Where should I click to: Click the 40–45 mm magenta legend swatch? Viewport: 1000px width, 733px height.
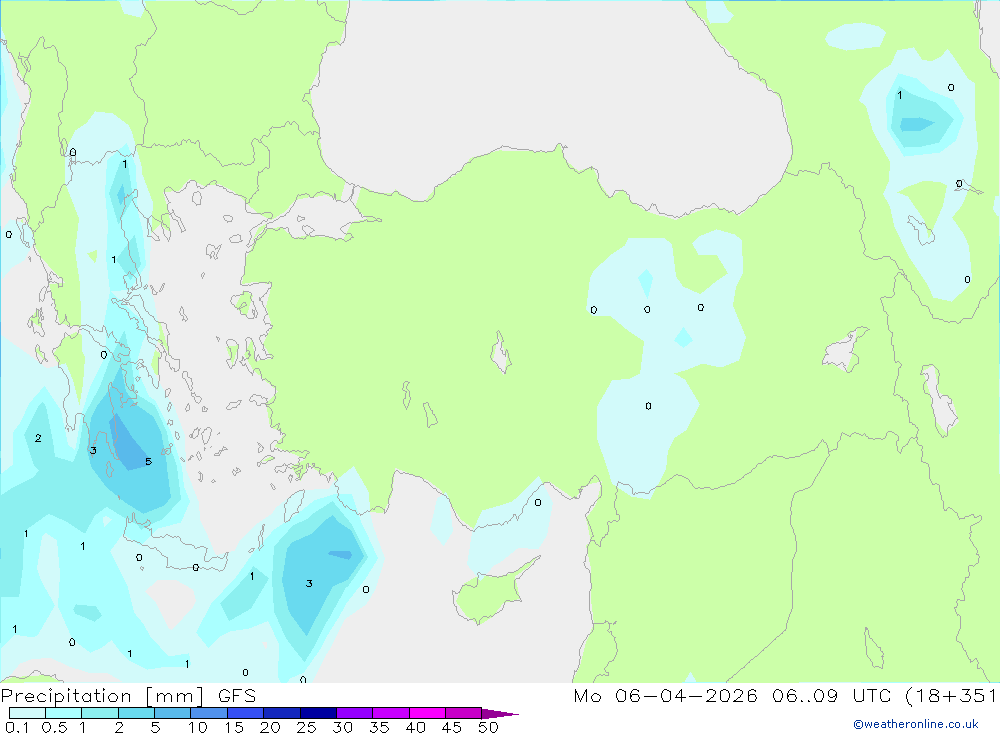click(x=427, y=713)
